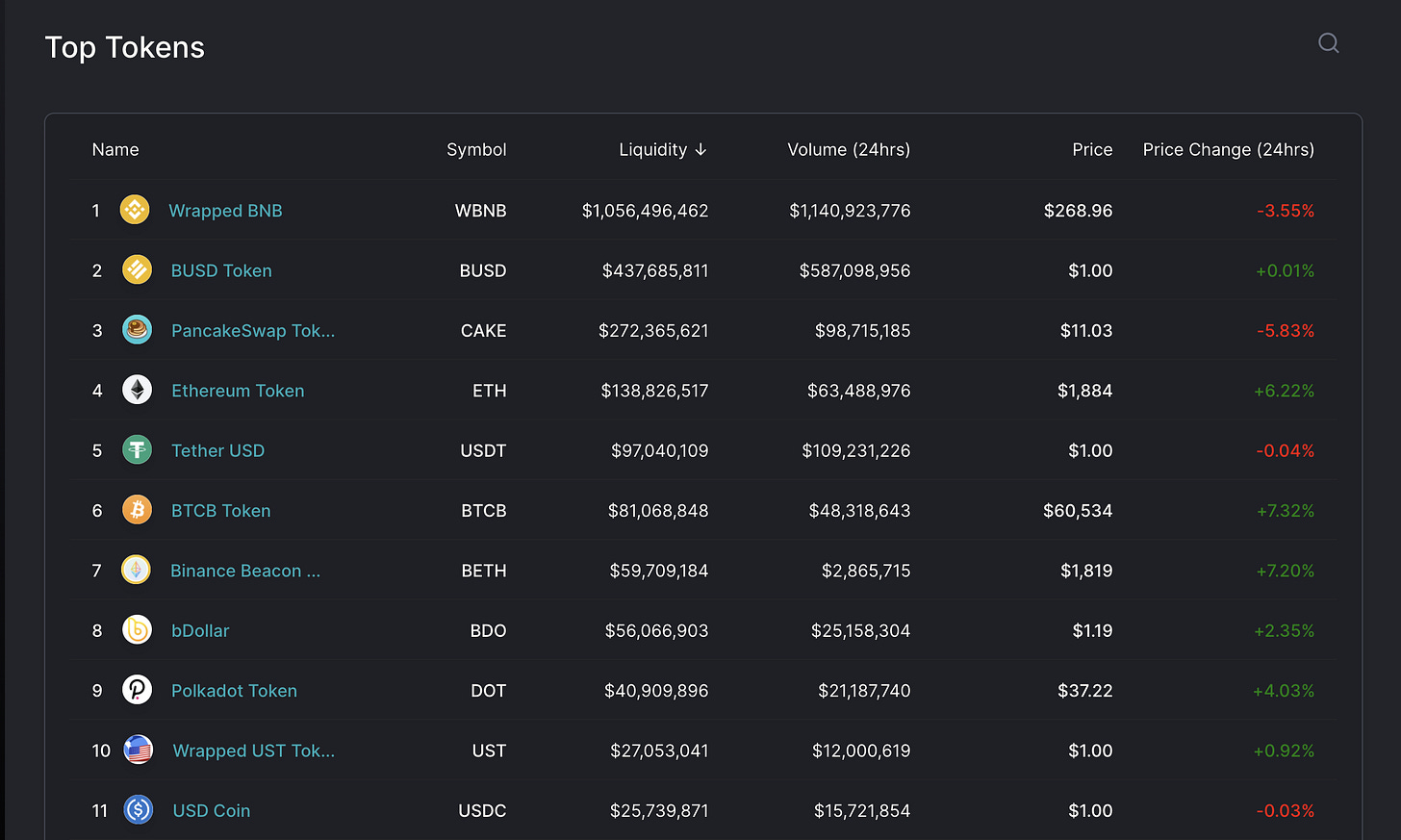Click the Tether USD green logo
Screen dimensions: 1401x840
coord(137,449)
